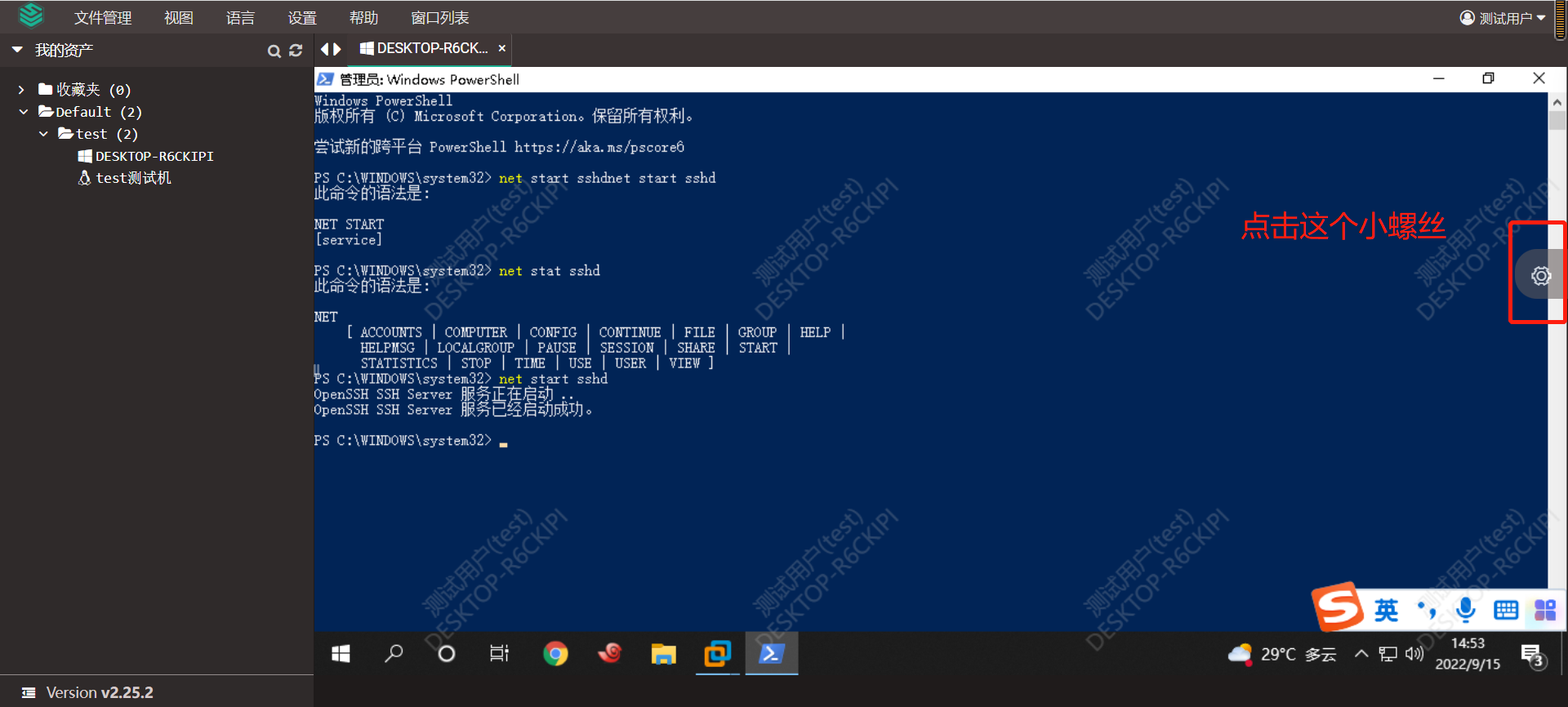Click the https://aka.ms/pscore6 text
1568x707 pixels.
tap(599, 147)
